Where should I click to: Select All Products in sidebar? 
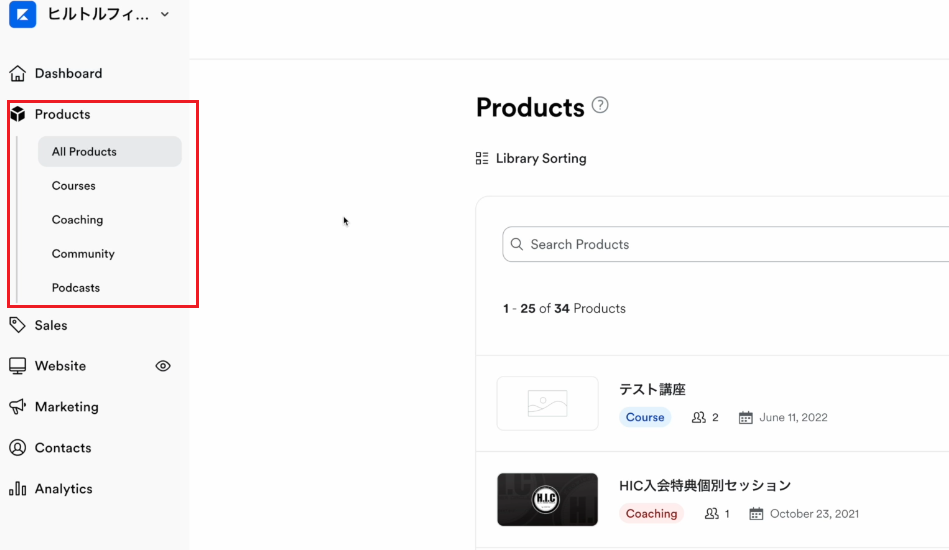(110, 151)
